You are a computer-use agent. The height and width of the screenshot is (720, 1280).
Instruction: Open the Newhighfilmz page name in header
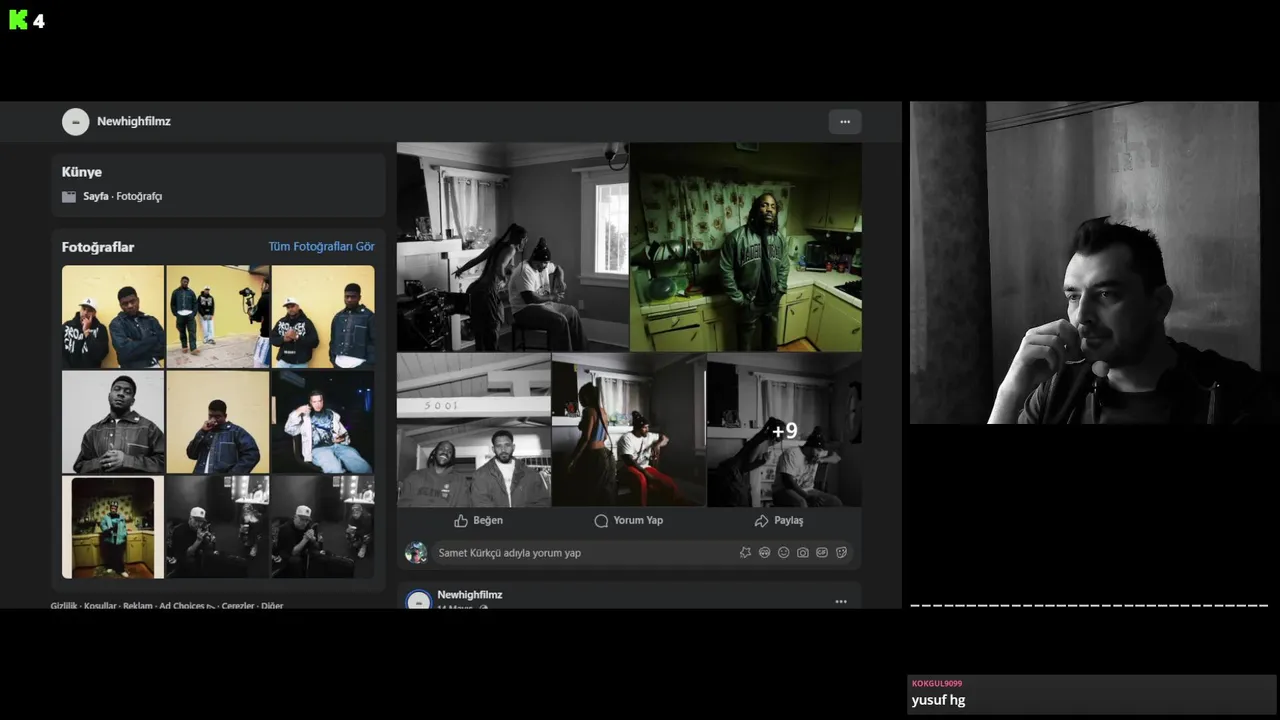pyautogui.click(x=134, y=121)
